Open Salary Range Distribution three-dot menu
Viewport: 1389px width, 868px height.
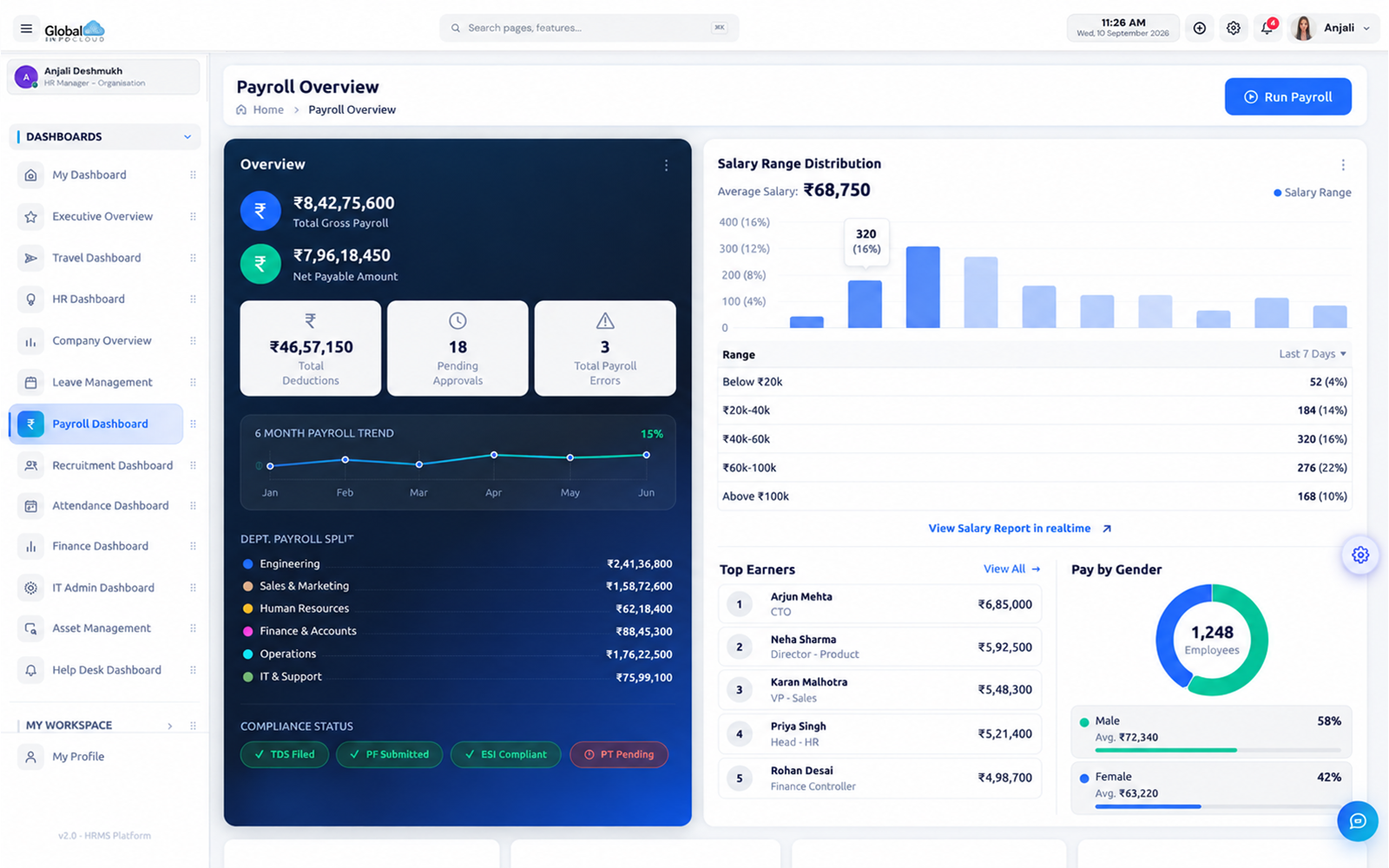point(1342,165)
